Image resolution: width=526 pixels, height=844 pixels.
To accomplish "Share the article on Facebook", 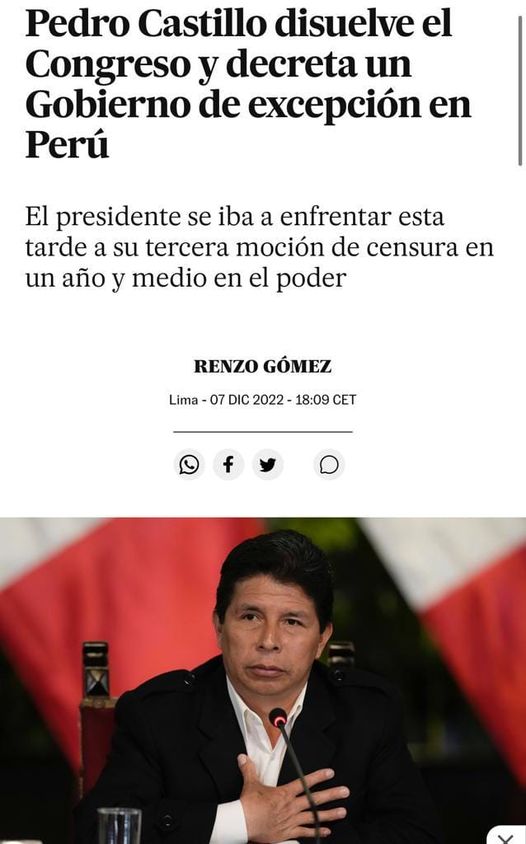I will (x=228, y=465).
